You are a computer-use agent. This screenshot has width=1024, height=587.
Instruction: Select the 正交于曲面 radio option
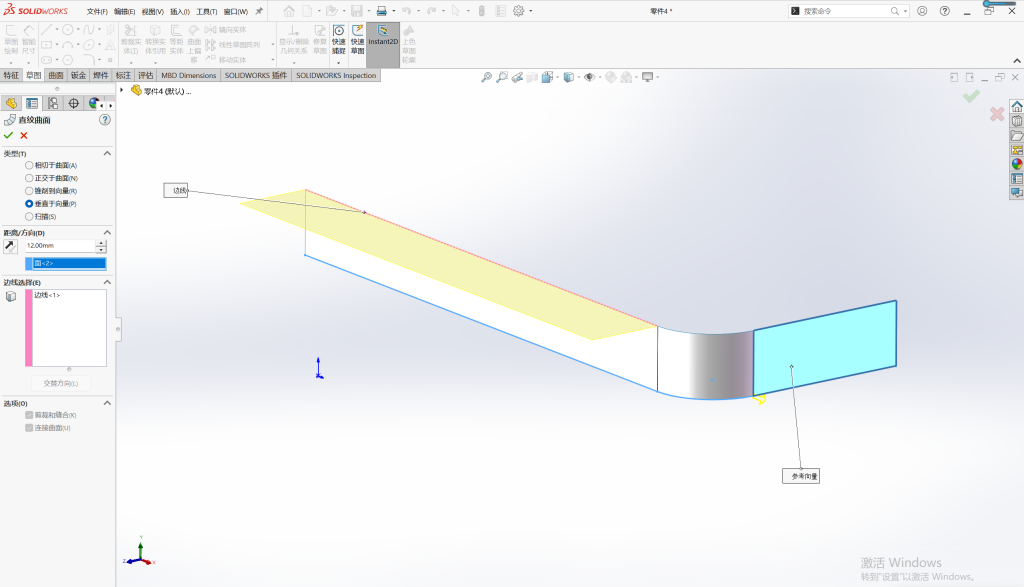29,178
